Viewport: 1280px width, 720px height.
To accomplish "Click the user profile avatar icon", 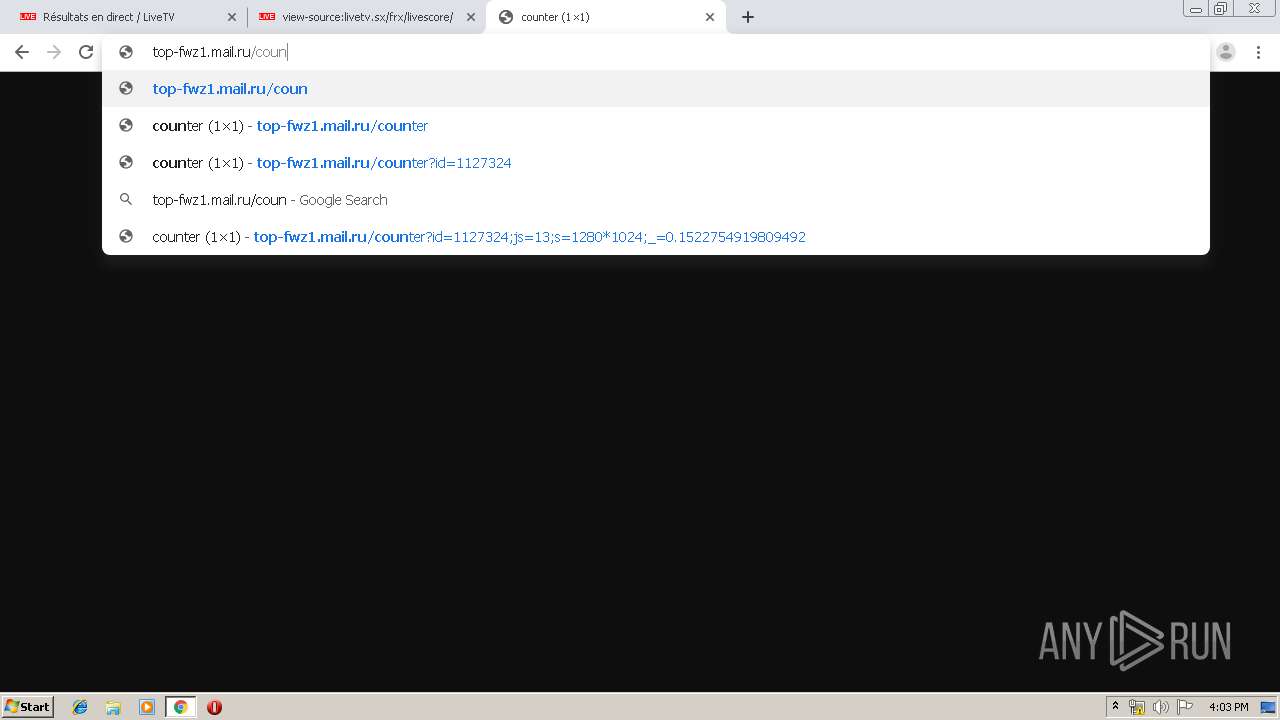I will (x=1226, y=52).
